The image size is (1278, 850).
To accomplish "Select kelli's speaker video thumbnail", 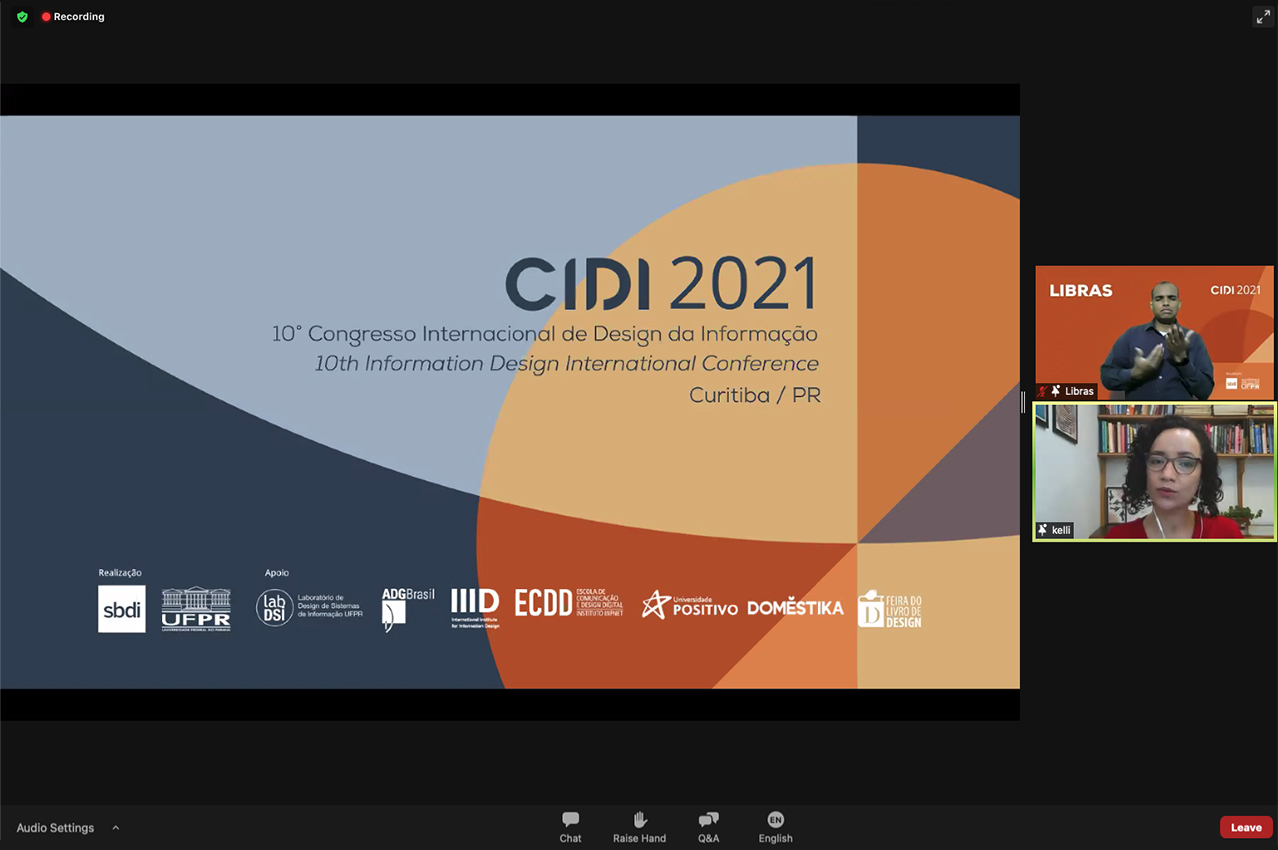I will pos(1154,472).
